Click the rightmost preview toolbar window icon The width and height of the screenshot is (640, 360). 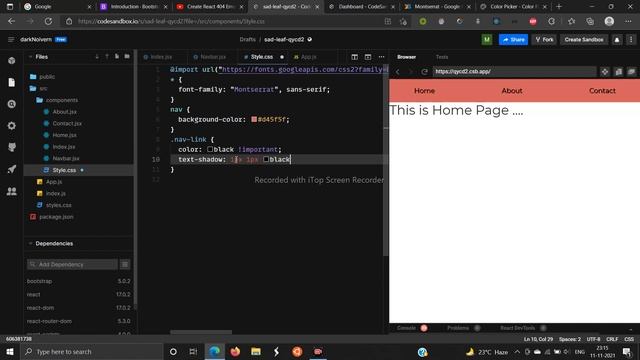click(631, 72)
